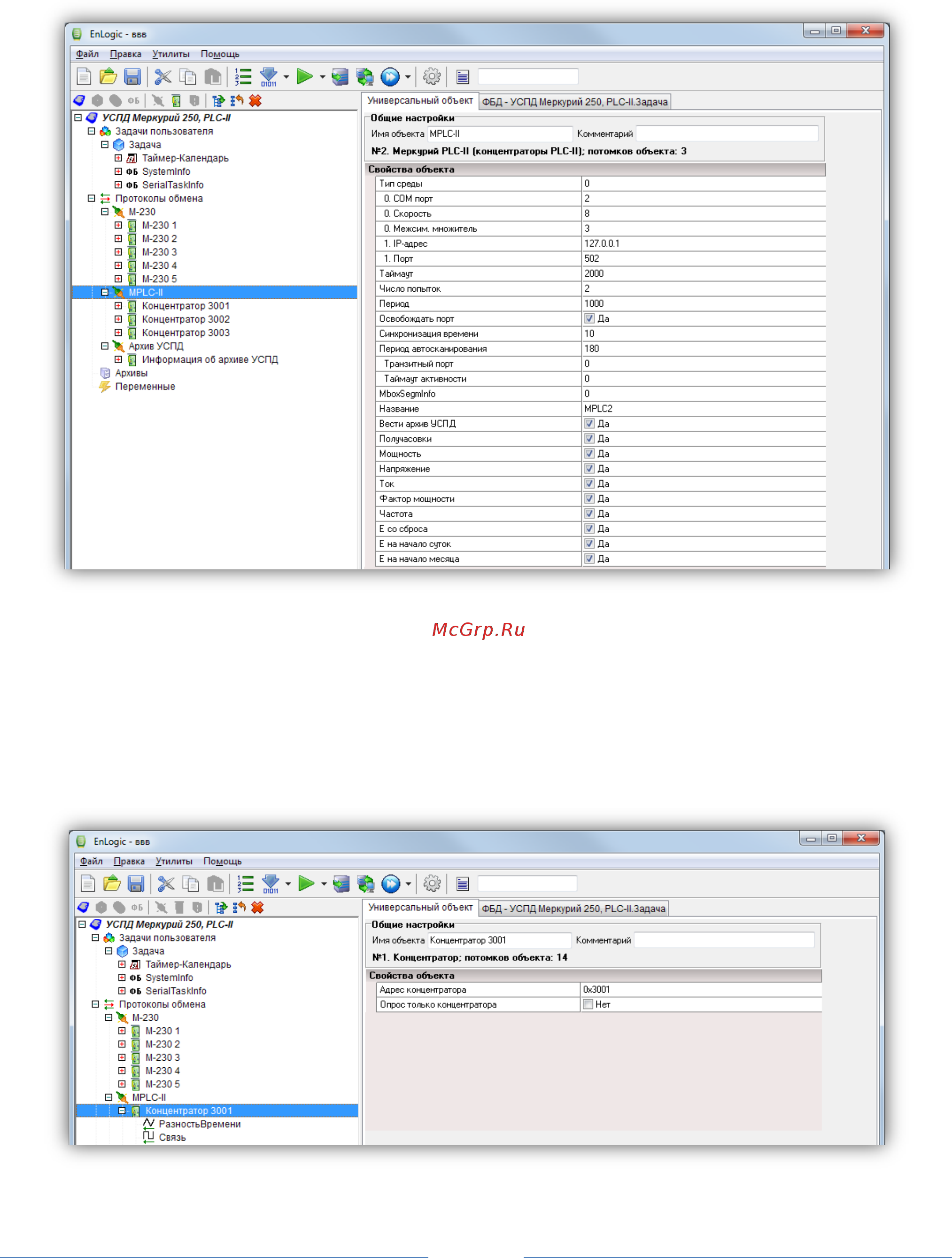Click the blue circular play icon in top window

point(390,76)
